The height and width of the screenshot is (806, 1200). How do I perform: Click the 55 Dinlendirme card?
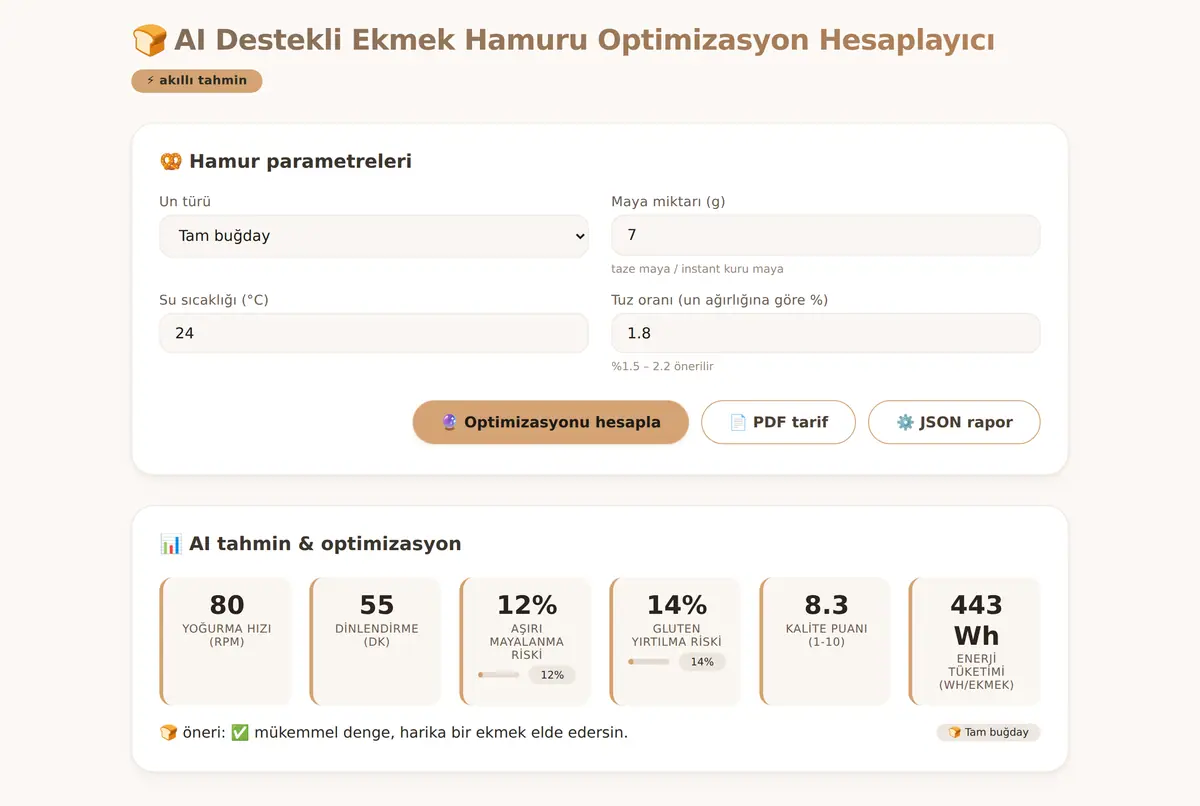377,641
